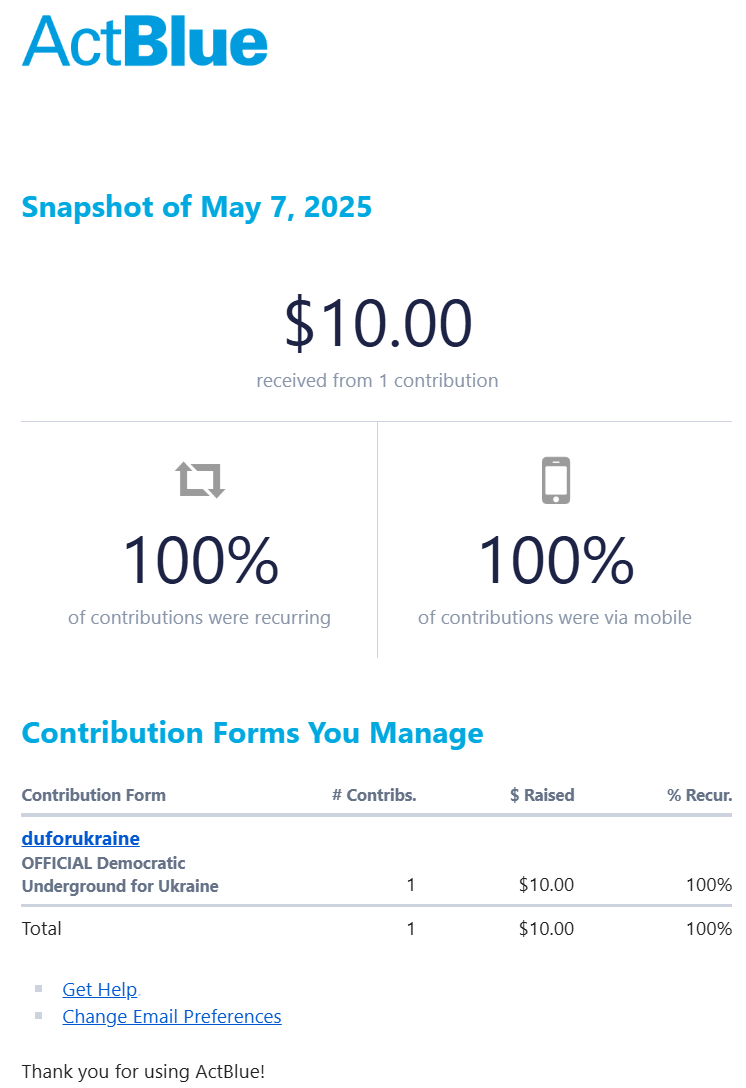Open the duforukraine contribution form link
Screen dimensions: 746x1088
(81, 838)
